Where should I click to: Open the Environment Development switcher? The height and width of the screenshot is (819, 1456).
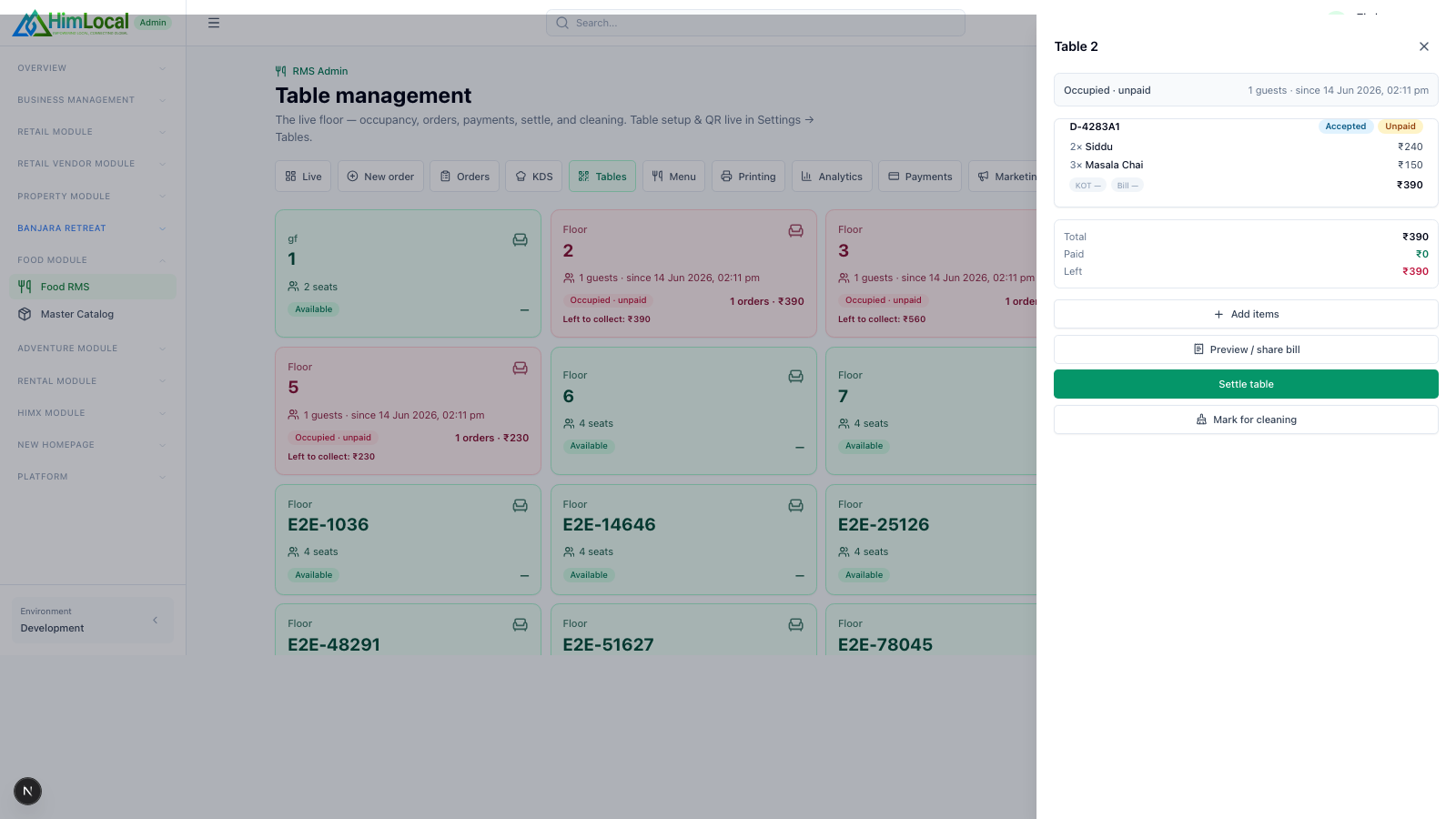pos(92,620)
